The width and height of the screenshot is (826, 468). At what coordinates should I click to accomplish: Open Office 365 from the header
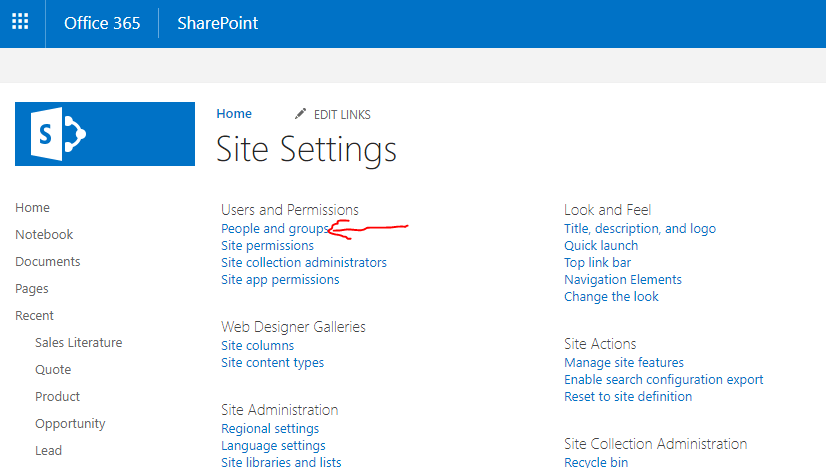point(102,23)
